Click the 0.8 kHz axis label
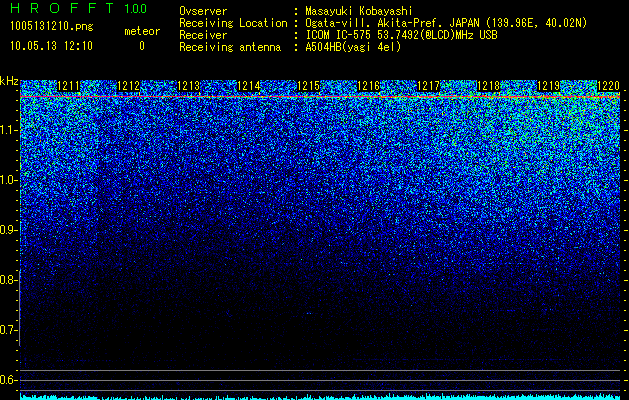629x400 pixels. click(8, 280)
